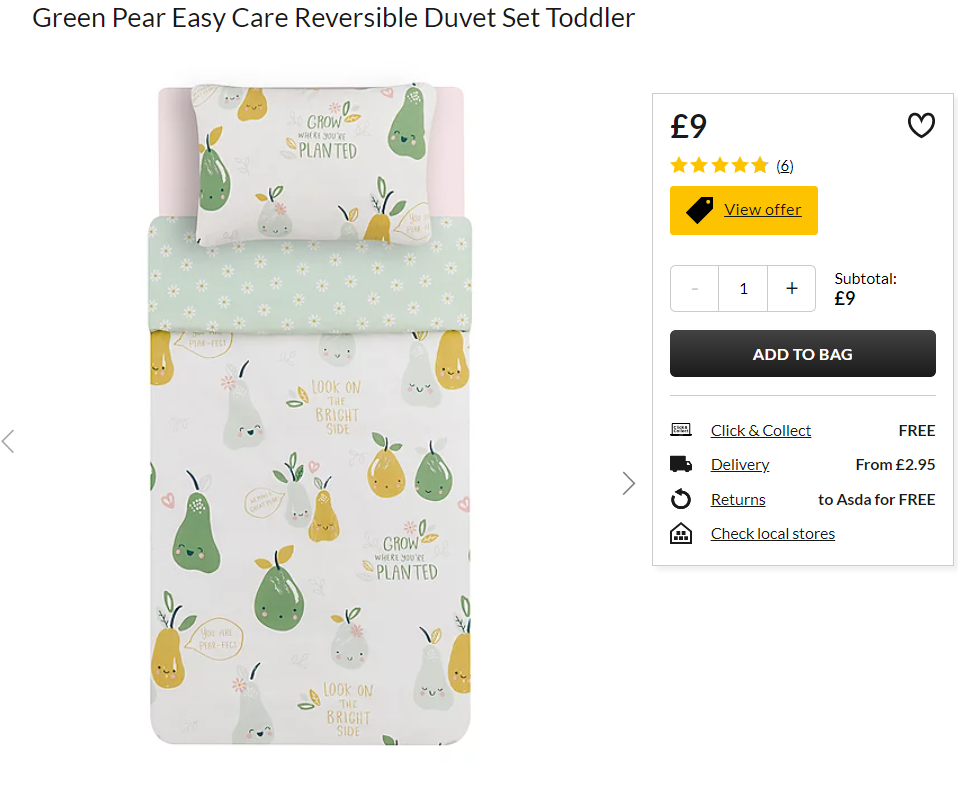
Task: Click the price tag offer icon
Action: pyautogui.click(x=700, y=210)
